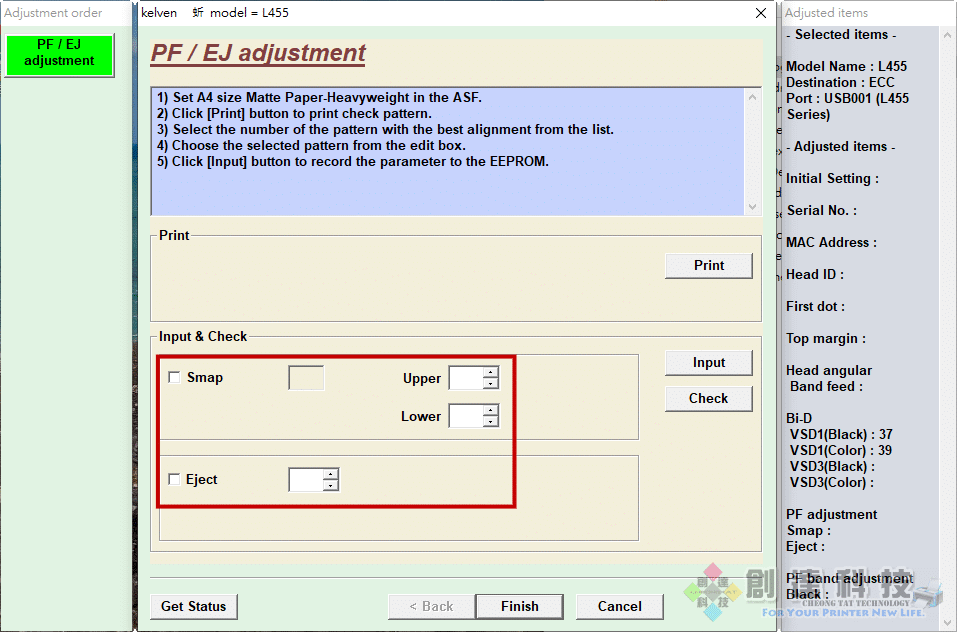Screen dimensions: 957x632
Task: Click the green PF / EJ adjustment button
Action: (x=59, y=54)
